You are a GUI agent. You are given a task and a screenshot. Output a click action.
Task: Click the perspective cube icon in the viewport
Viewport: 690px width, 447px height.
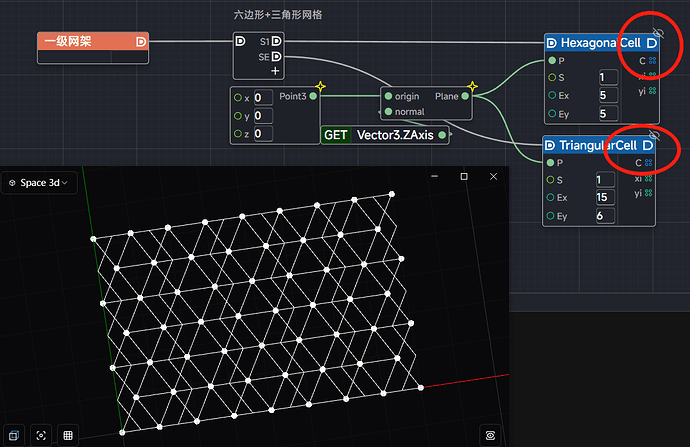point(15,435)
